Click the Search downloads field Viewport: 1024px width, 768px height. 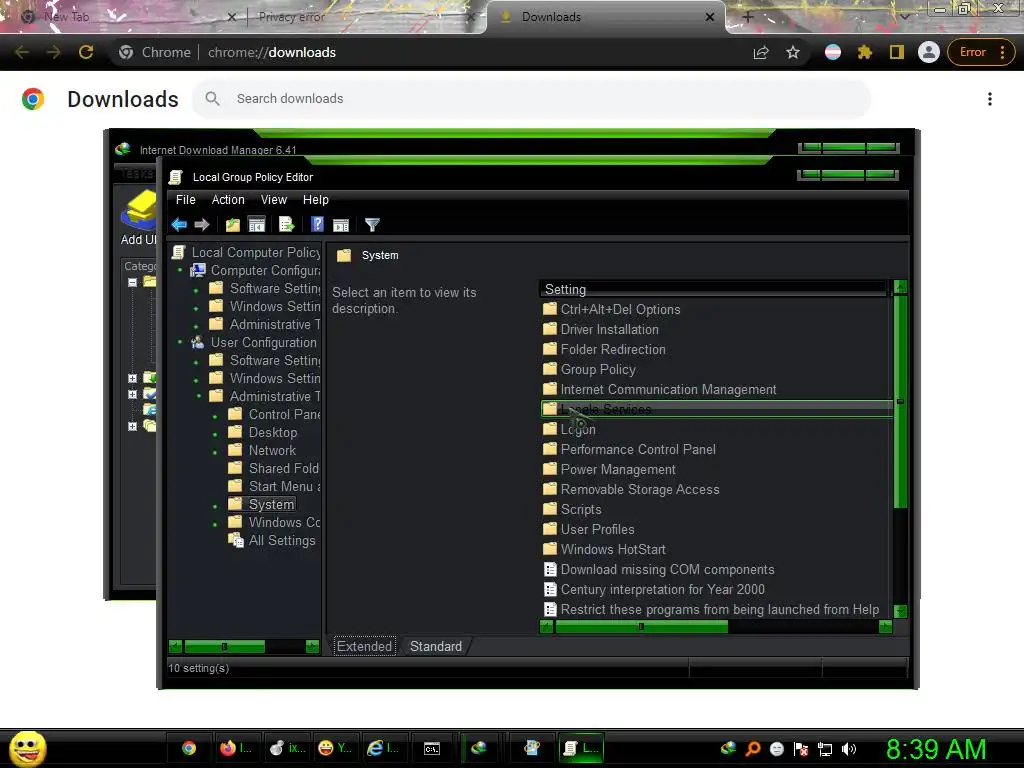(x=532, y=99)
